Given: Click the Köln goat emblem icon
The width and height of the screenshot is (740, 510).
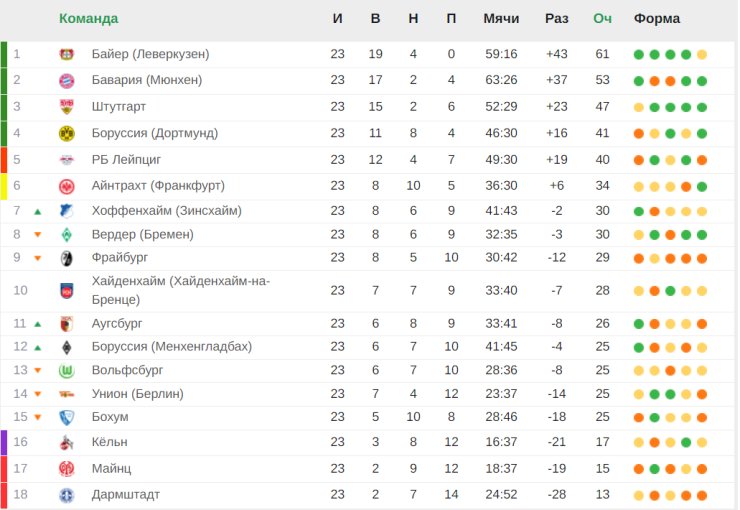Looking at the screenshot, I should (x=67, y=443).
